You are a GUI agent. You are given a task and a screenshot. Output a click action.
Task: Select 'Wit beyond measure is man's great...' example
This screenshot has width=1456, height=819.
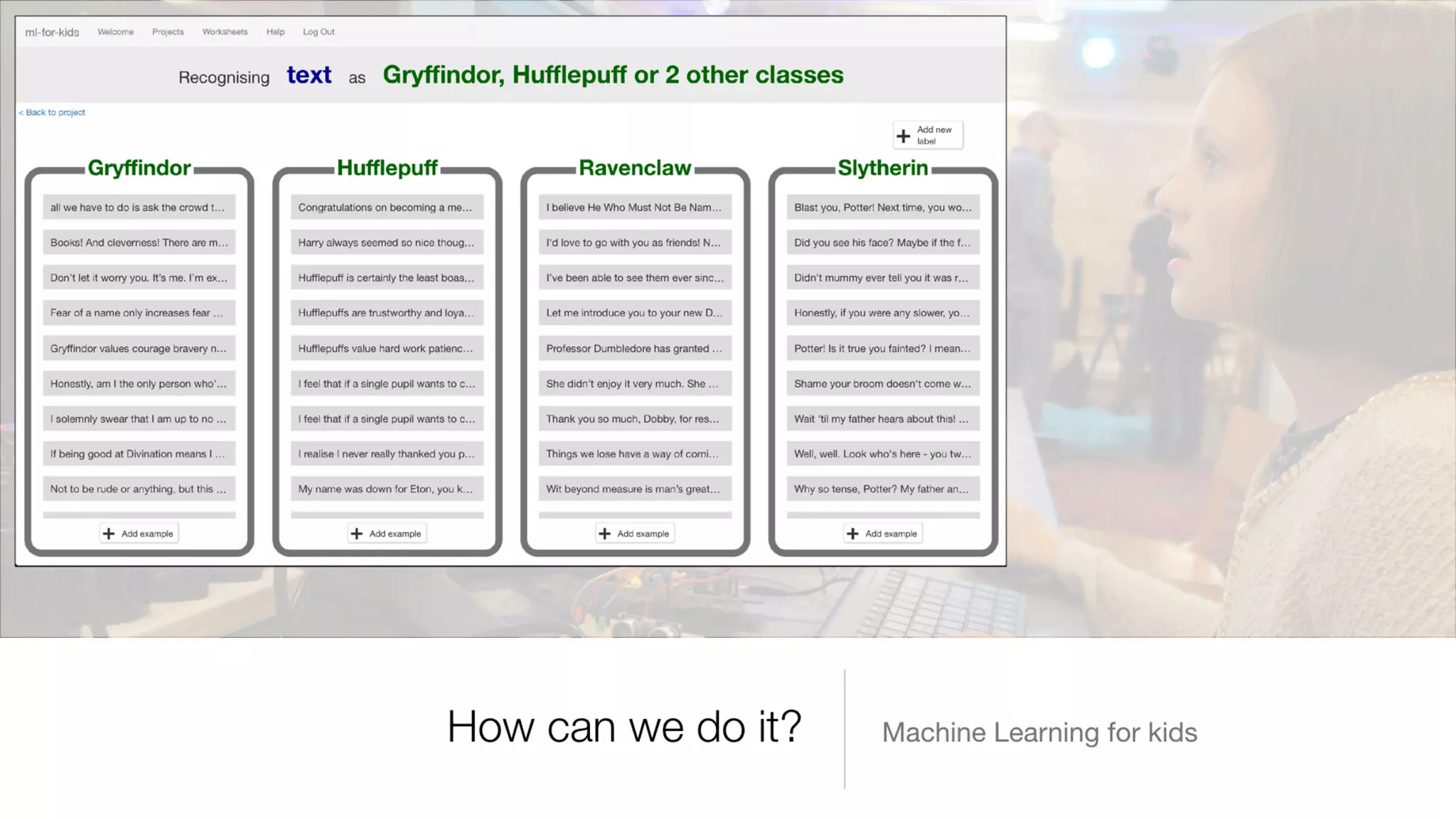click(635, 489)
